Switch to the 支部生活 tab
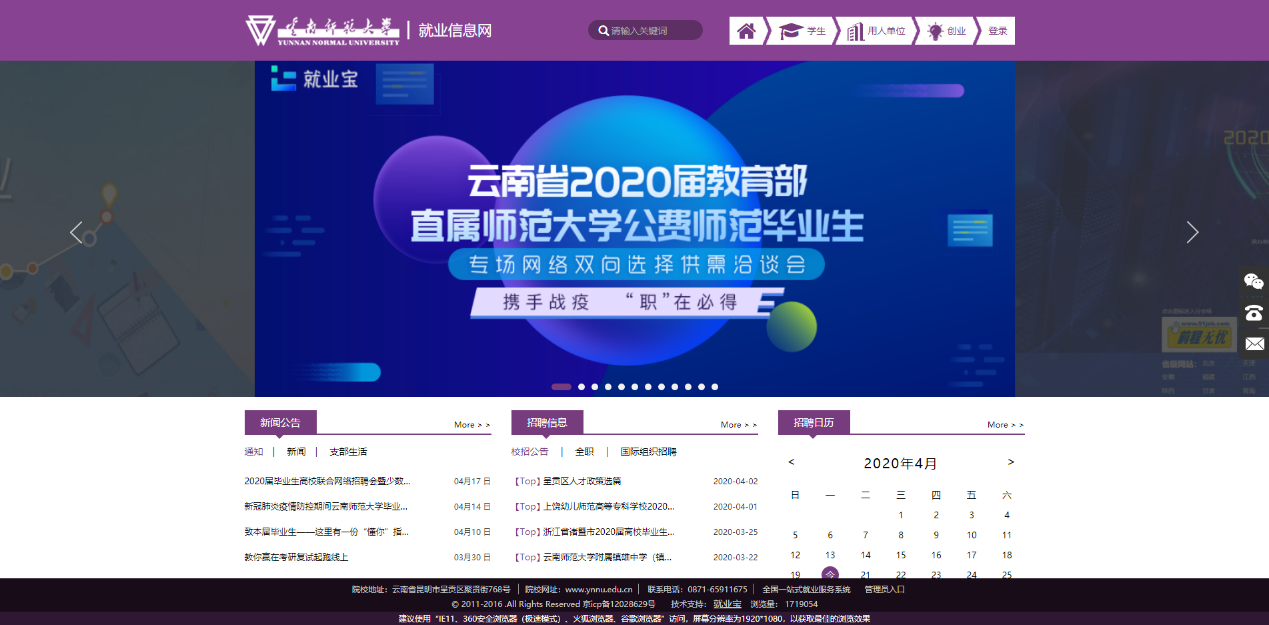Image resolution: width=1269 pixels, height=625 pixels. pyautogui.click(x=348, y=452)
